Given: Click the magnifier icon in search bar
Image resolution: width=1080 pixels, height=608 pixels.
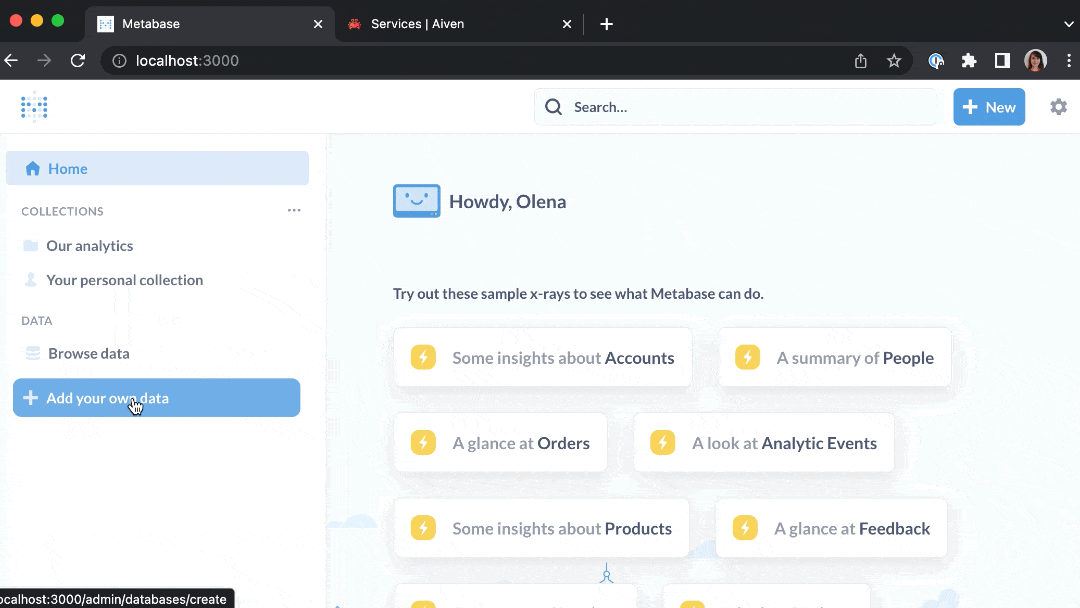Looking at the screenshot, I should [553, 107].
